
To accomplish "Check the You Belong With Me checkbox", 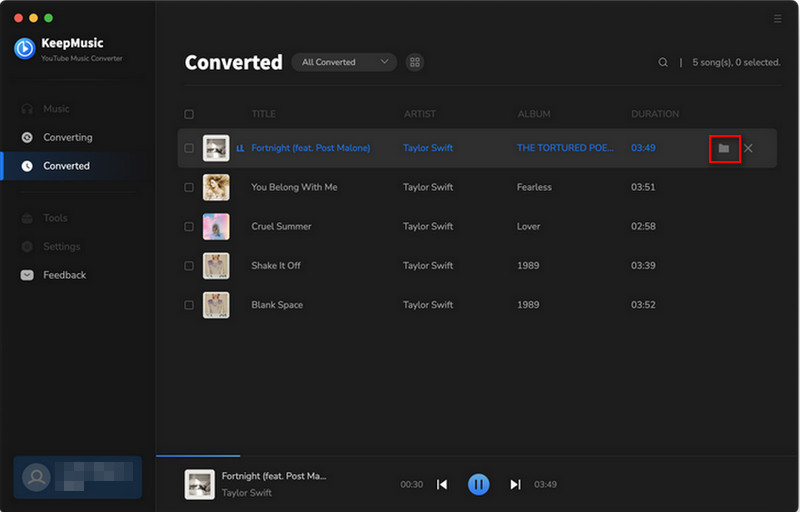I will 189,188.
